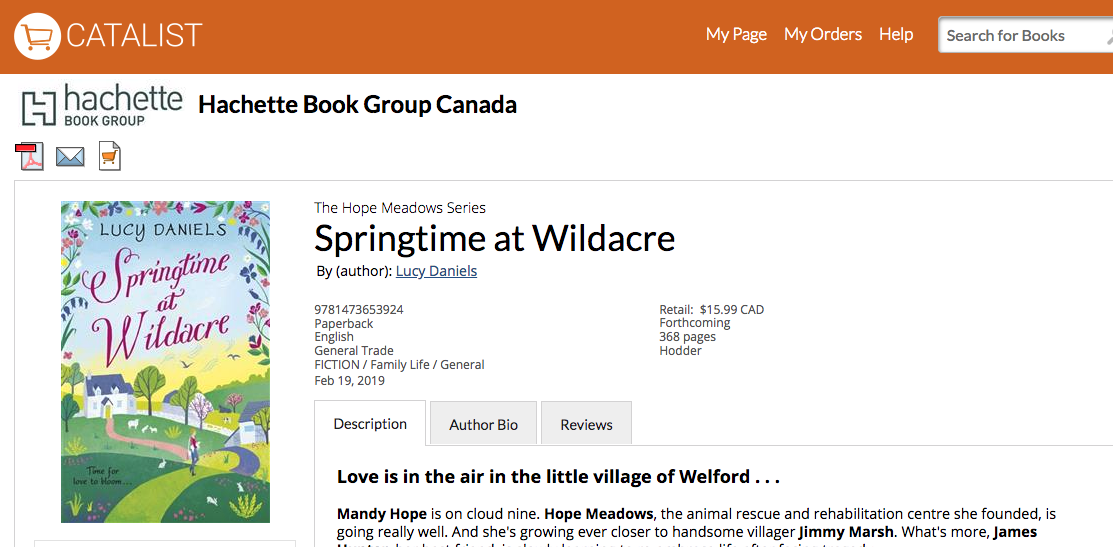Viewport: 1113px width, 547px height.
Task: Click 'Hachette Book Group Canada' heading
Action: tap(357, 105)
